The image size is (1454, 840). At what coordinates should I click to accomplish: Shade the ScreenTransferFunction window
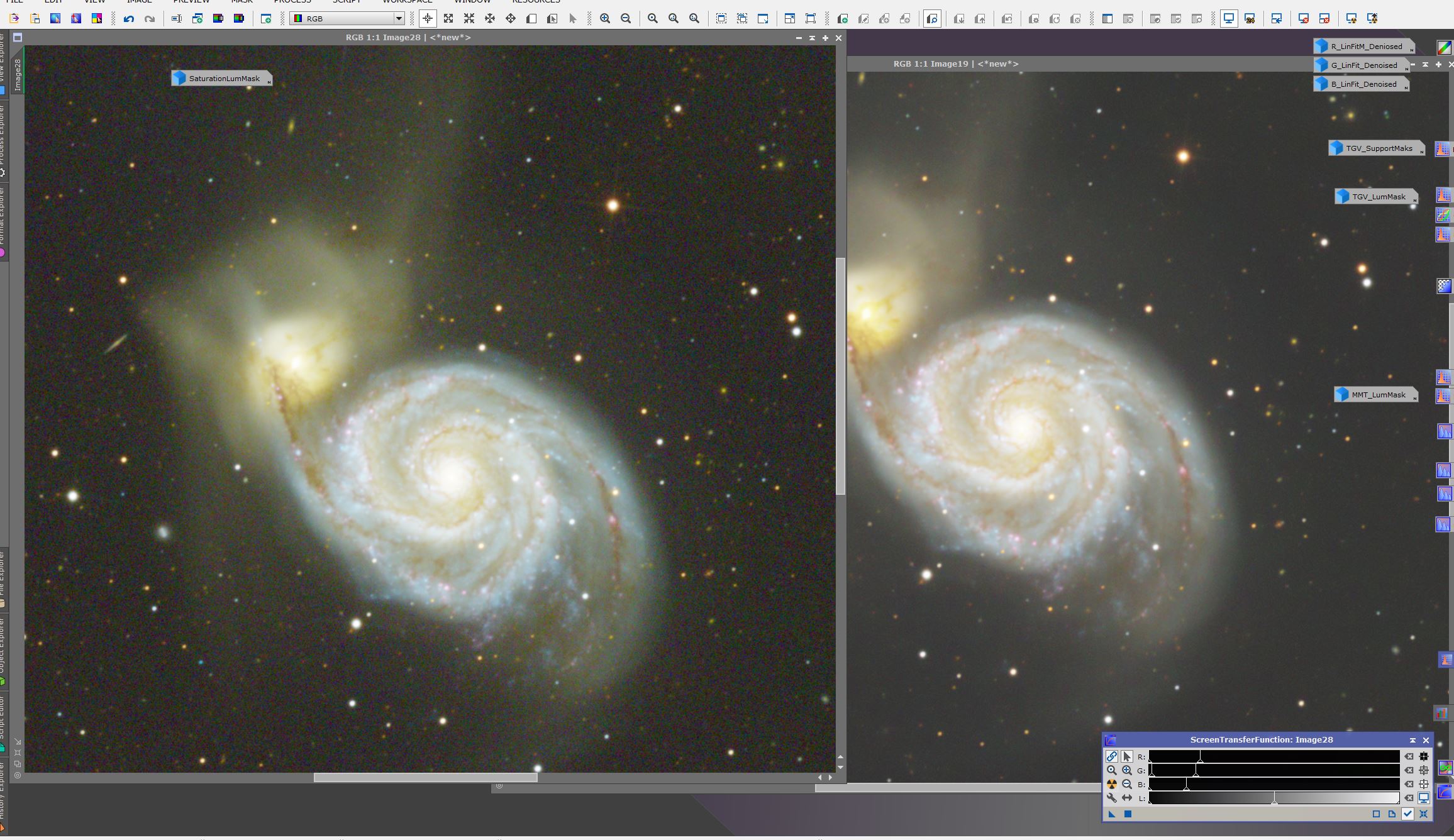[x=1412, y=740]
